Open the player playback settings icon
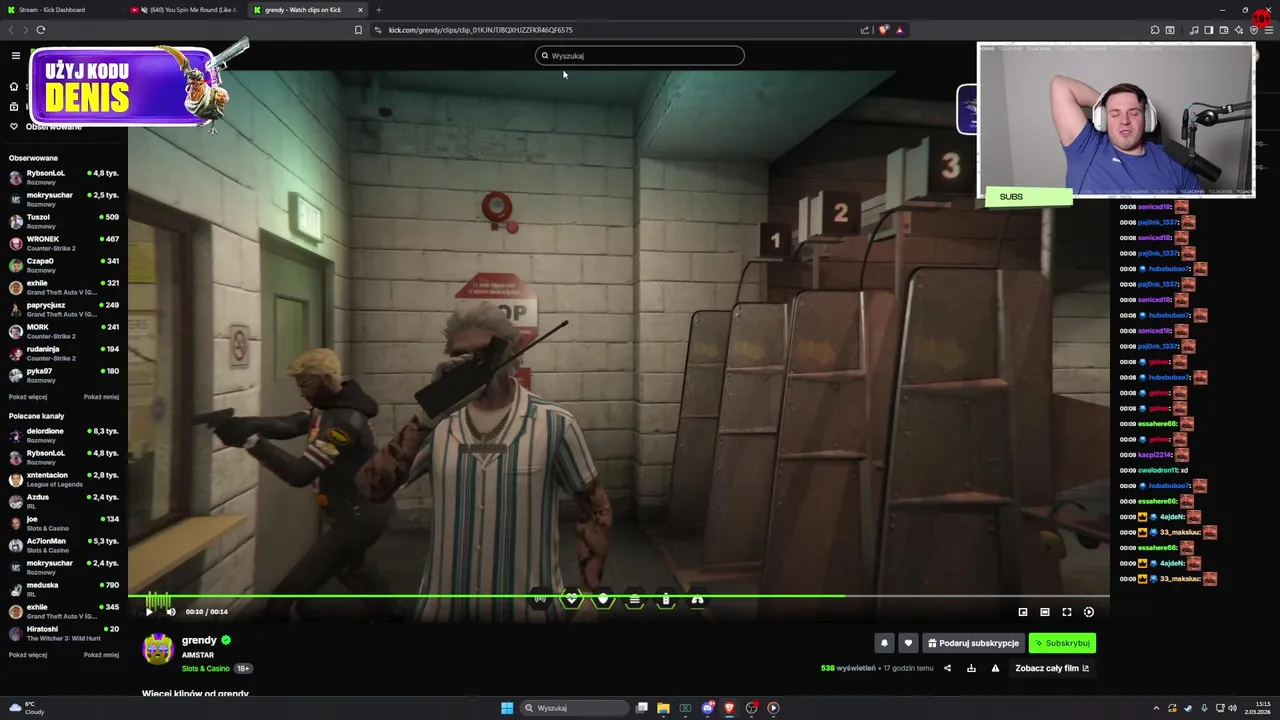 (x=1089, y=612)
